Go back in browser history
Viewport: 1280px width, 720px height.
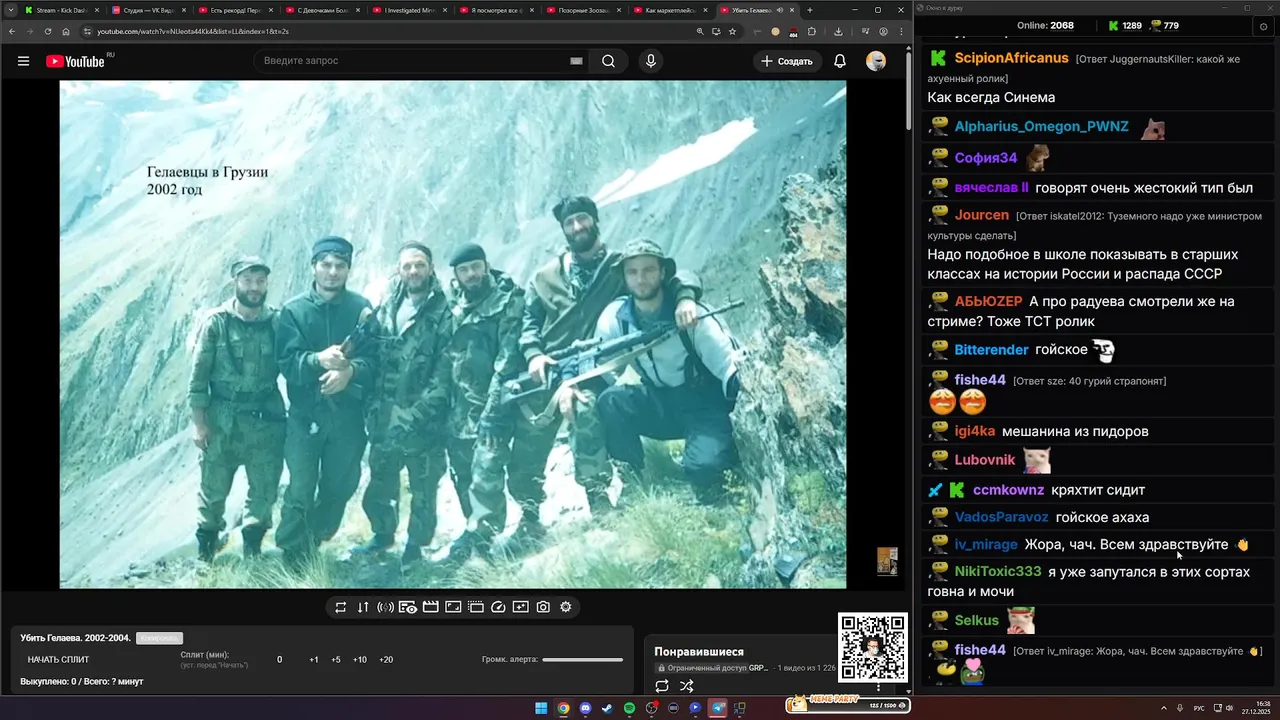[11, 31]
